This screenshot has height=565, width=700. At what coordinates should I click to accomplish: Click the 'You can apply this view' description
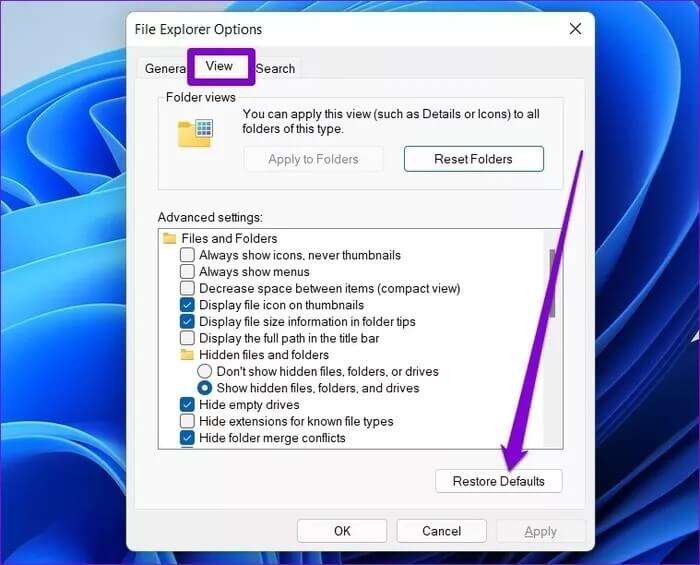coord(391,121)
